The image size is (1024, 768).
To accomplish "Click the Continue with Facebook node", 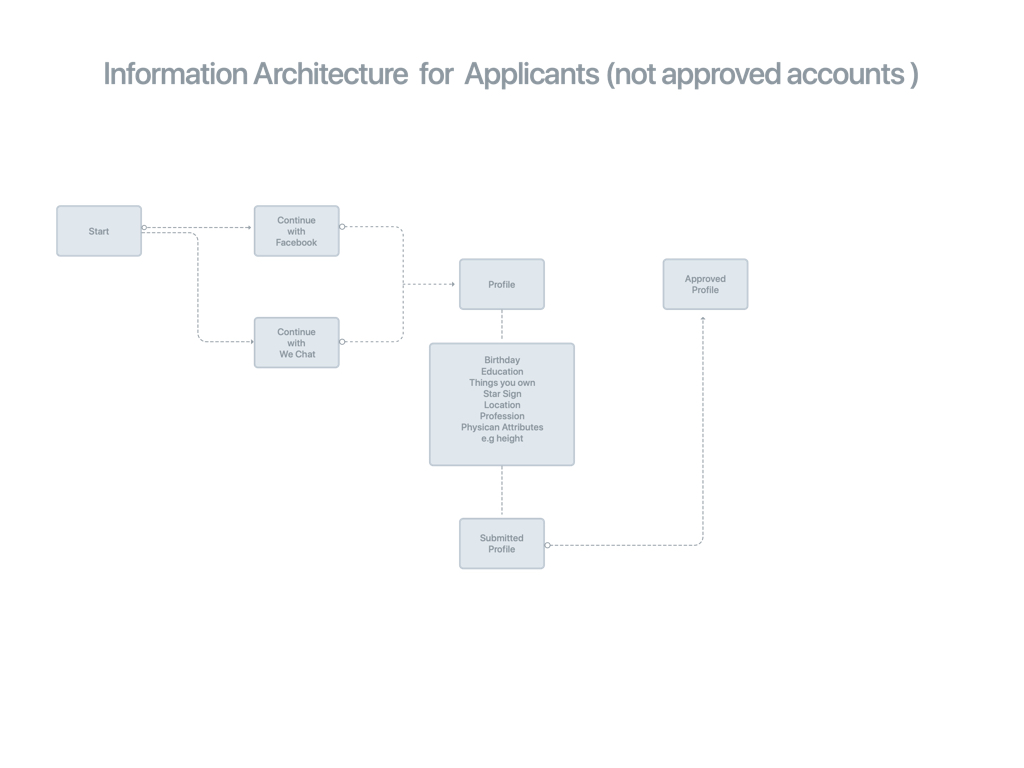I will click(x=296, y=230).
